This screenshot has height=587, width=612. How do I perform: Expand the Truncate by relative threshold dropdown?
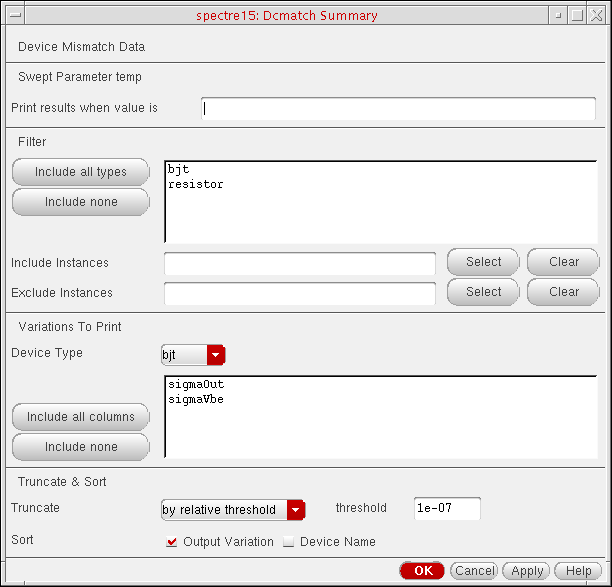click(295, 510)
